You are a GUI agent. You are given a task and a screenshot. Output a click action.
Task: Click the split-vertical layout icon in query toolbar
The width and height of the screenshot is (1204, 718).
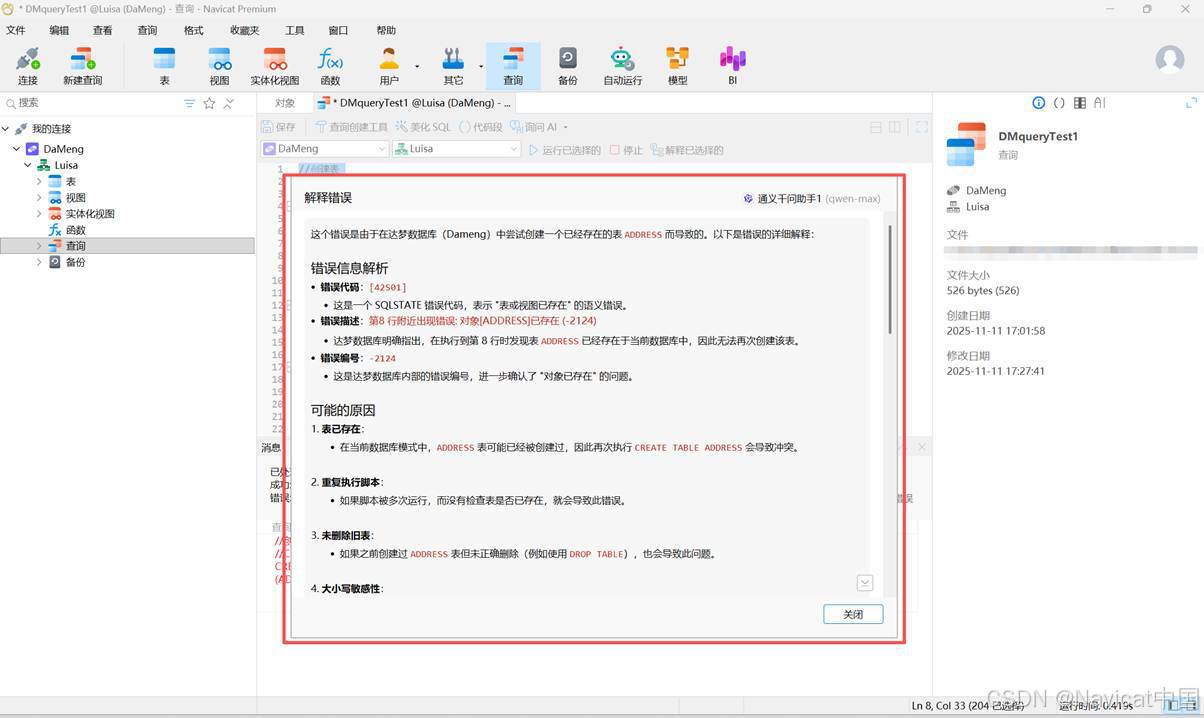895,127
